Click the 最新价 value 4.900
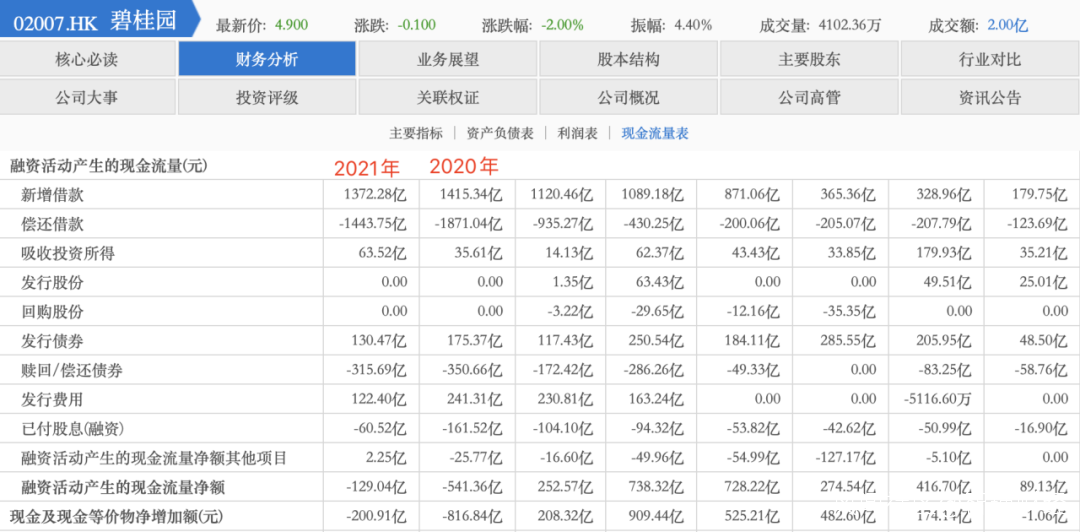1080x532 pixels. [291, 26]
